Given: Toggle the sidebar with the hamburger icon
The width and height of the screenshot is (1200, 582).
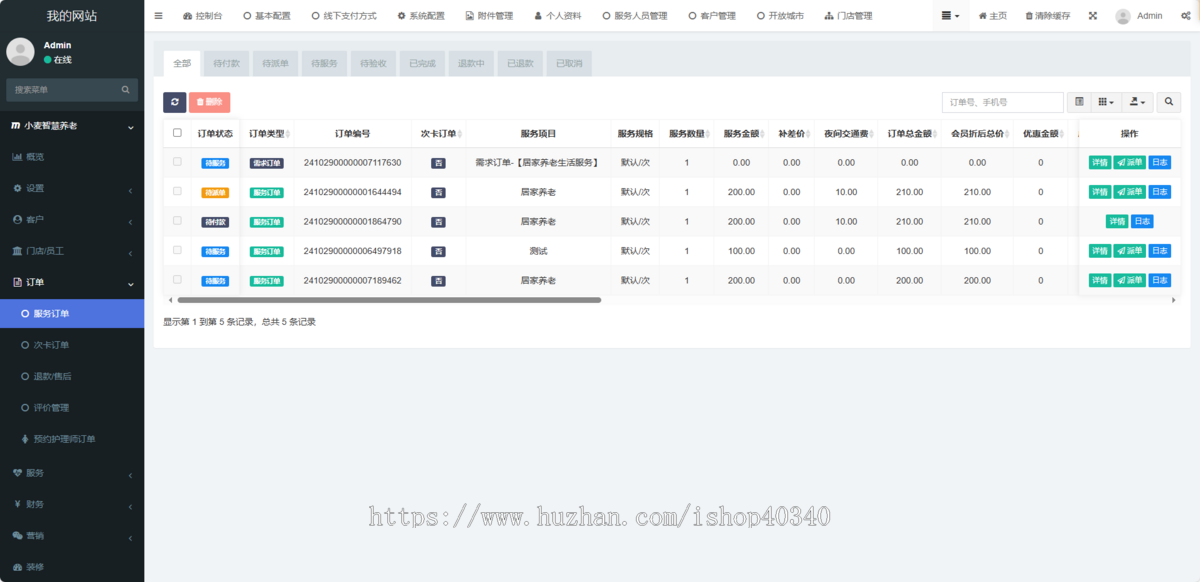Looking at the screenshot, I should coord(158,16).
